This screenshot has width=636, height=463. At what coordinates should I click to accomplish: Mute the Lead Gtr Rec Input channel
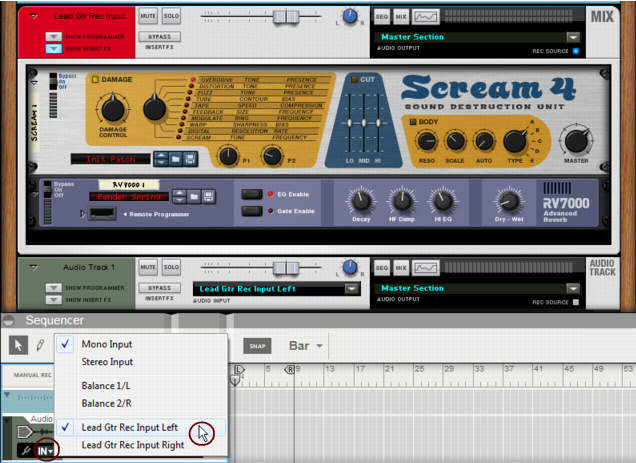(148, 17)
